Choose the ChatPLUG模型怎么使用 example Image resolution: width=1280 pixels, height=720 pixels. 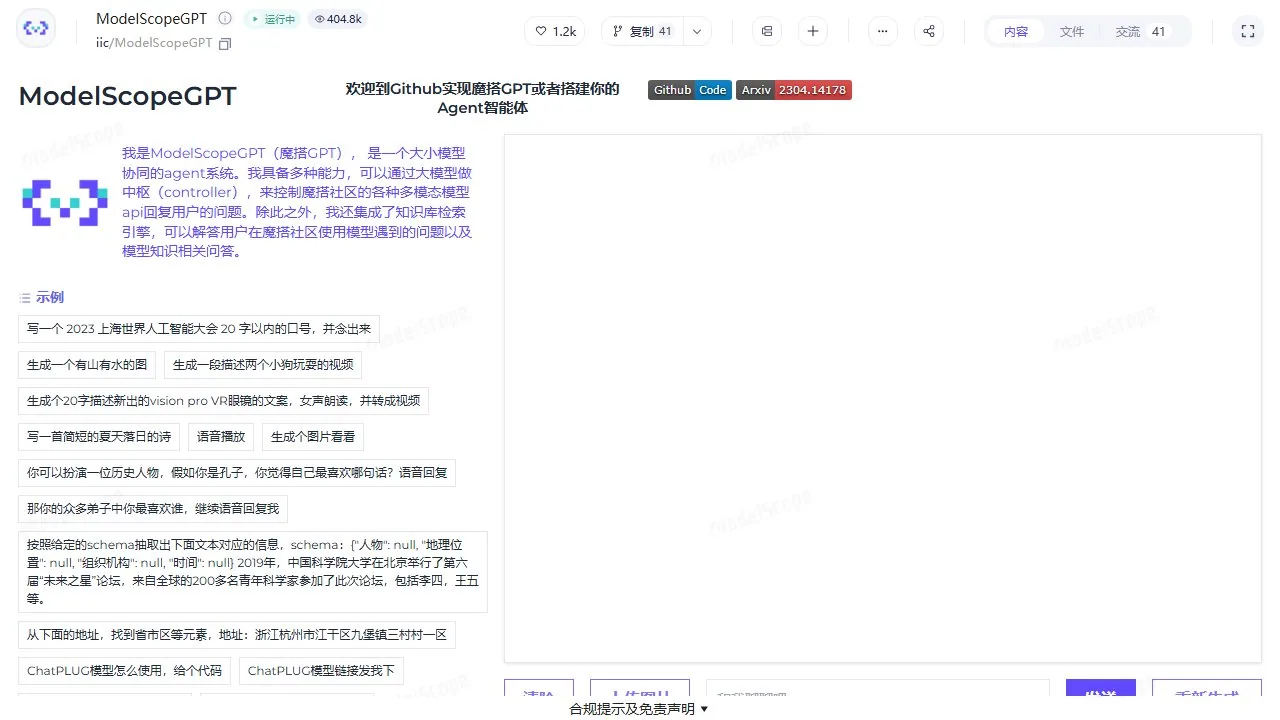tap(125, 671)
